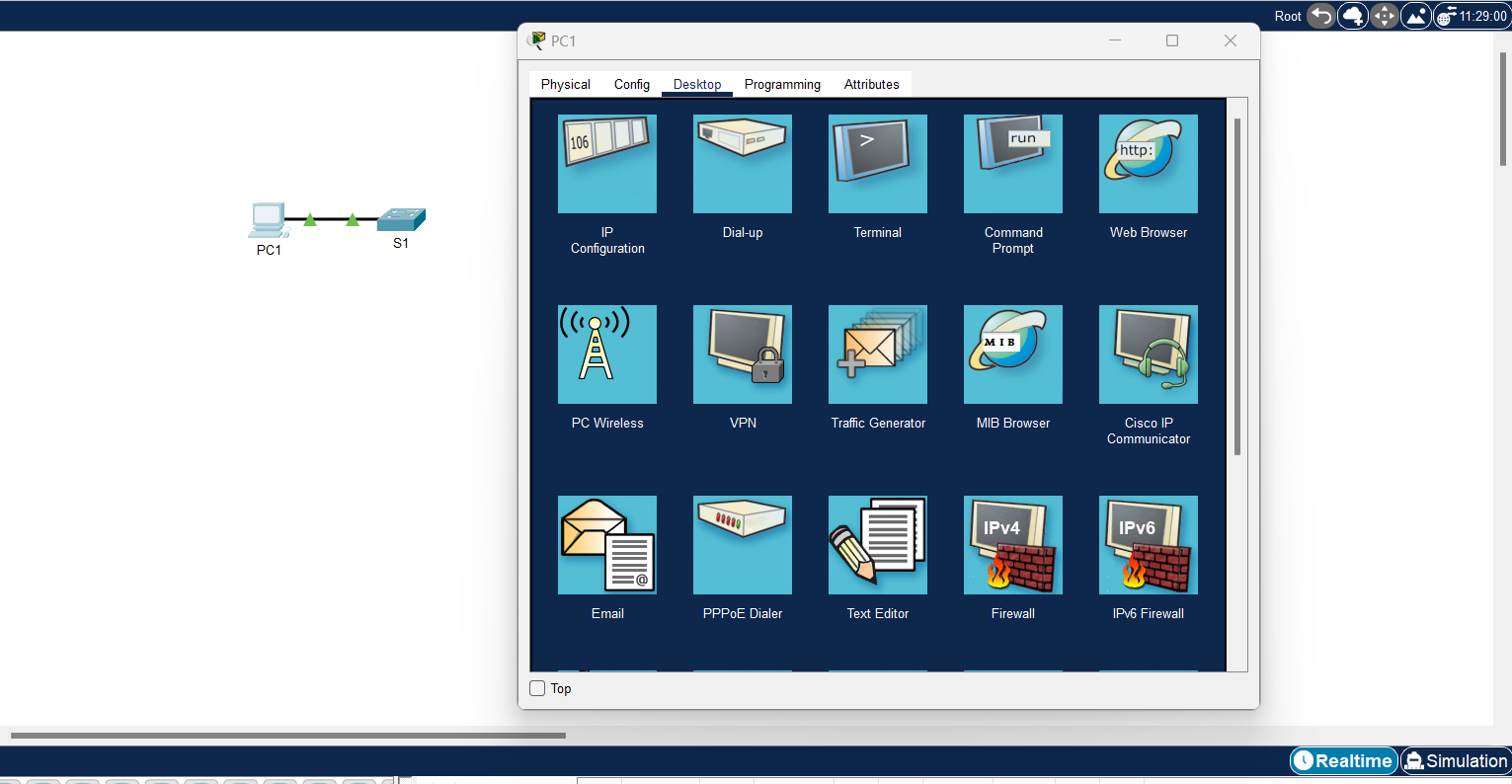Launch the VPN client
The height and width of the screenshot is (784, 1512).
pos(742,354)
